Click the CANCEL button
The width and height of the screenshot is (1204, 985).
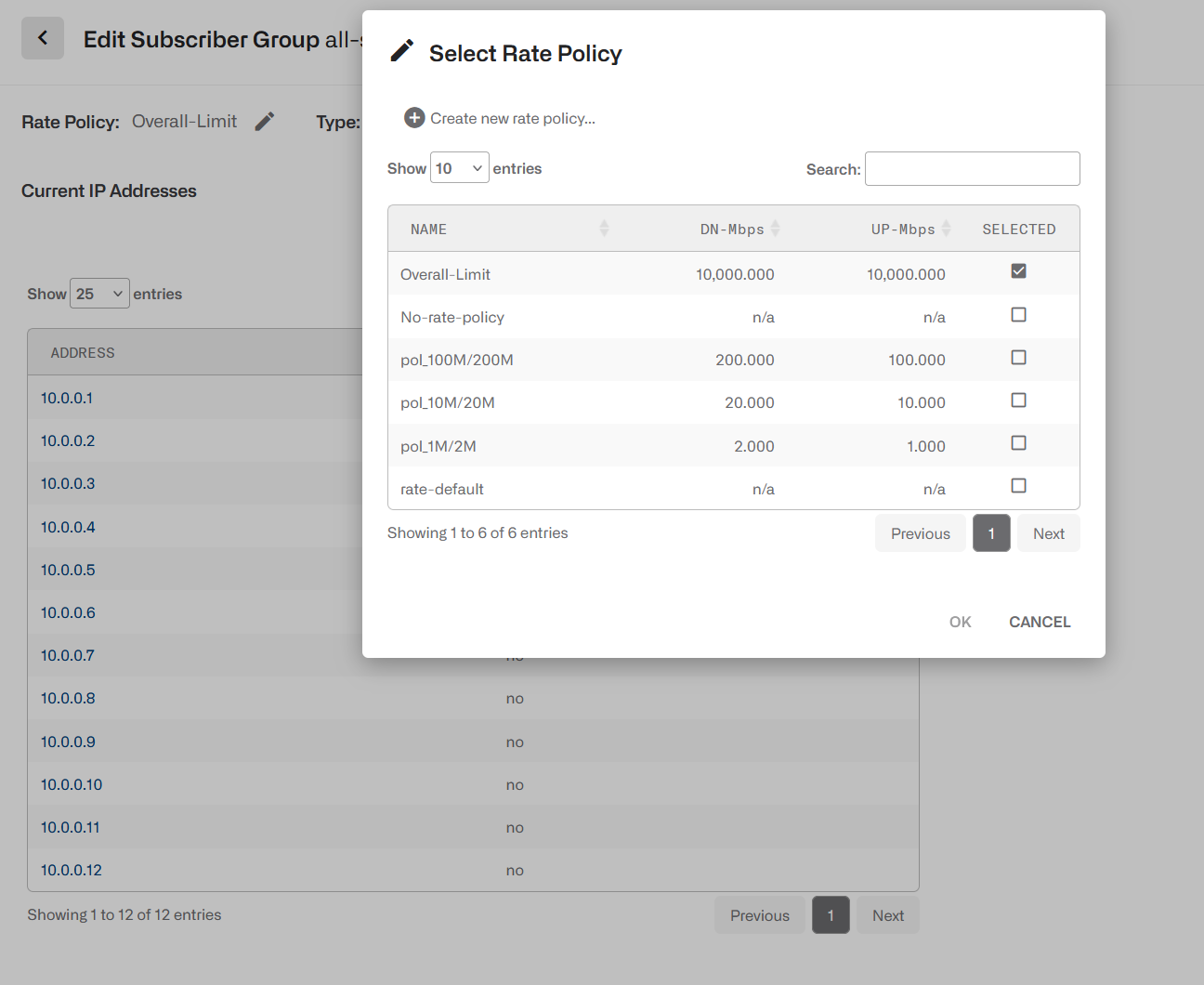(x=1040, y=622)
